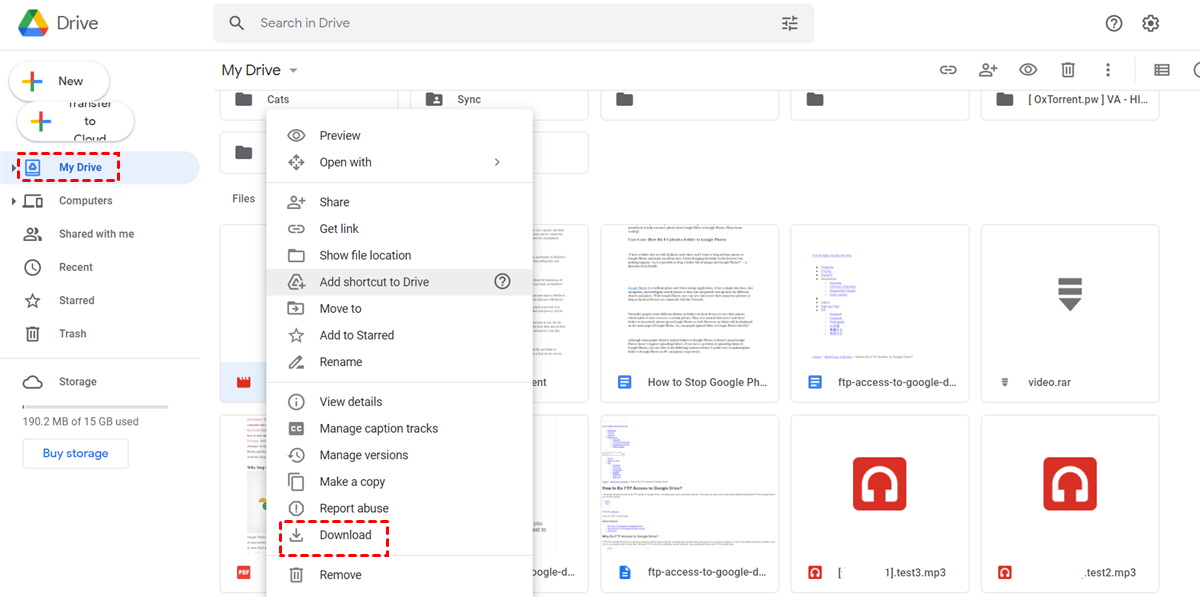Switch to list layout view
This screenshot has height=597, width=1200.
[1161, 70]
